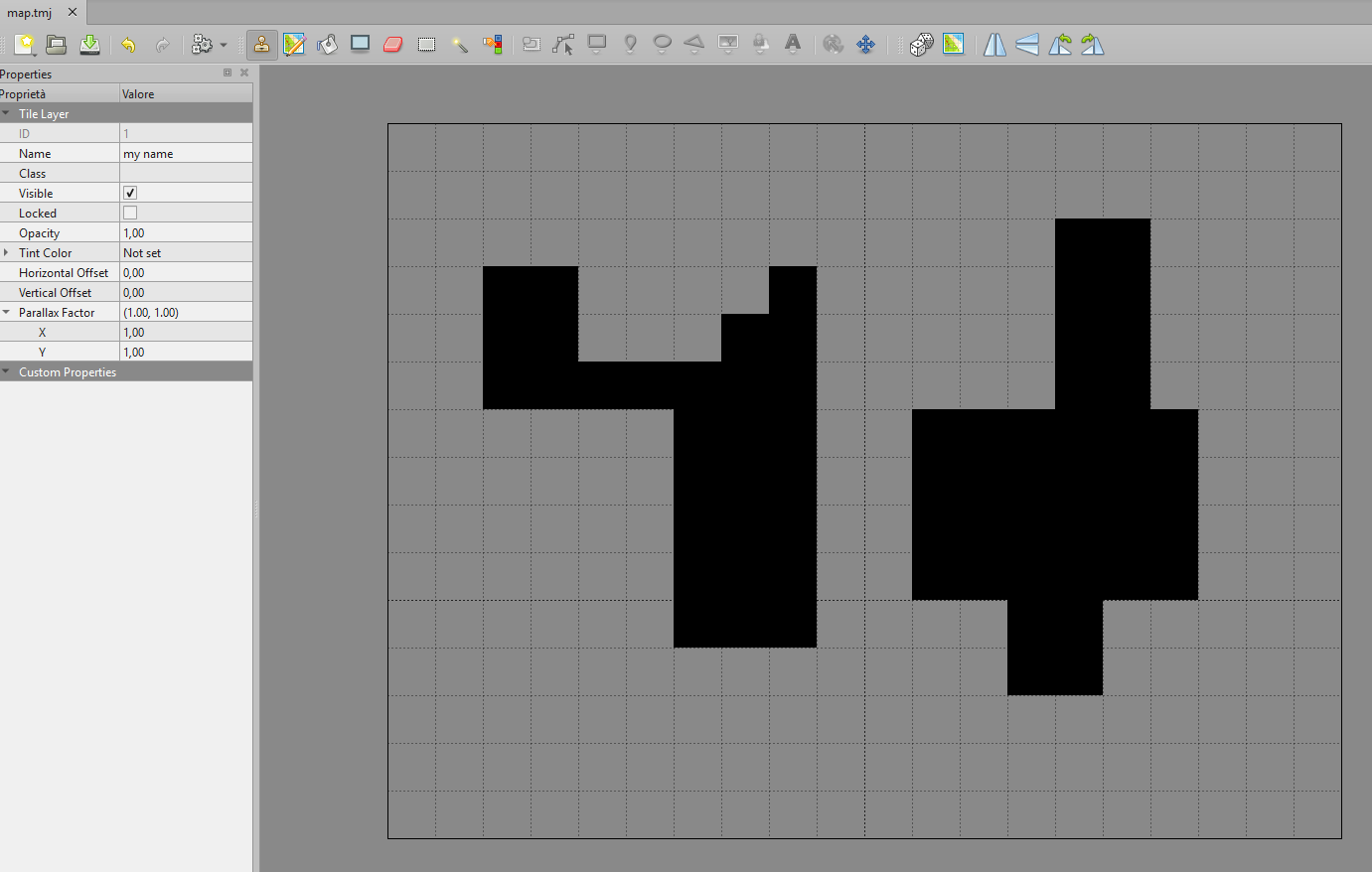Image resolution: width=1372 pixels, height=872 pixels.
Task: Switch to the map.tmj tab
Action: [x=30, y=13]
